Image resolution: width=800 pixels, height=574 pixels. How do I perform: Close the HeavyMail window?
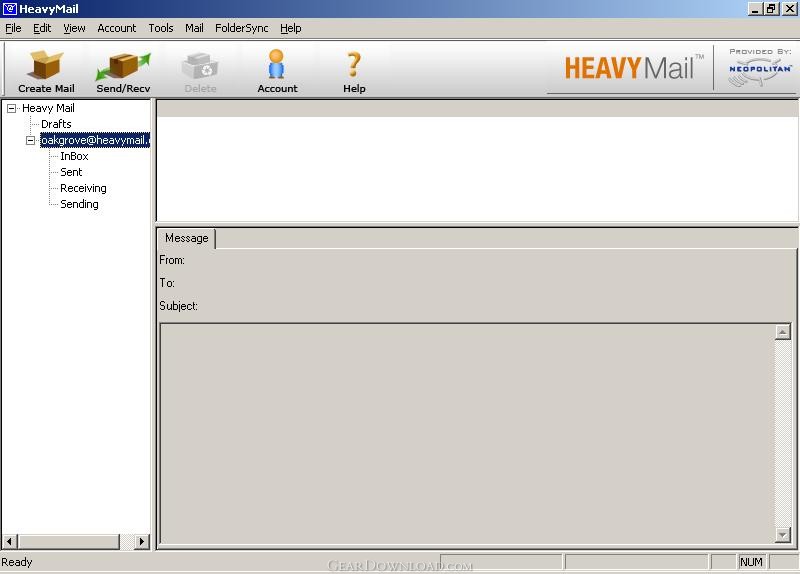tap(788, 9)
